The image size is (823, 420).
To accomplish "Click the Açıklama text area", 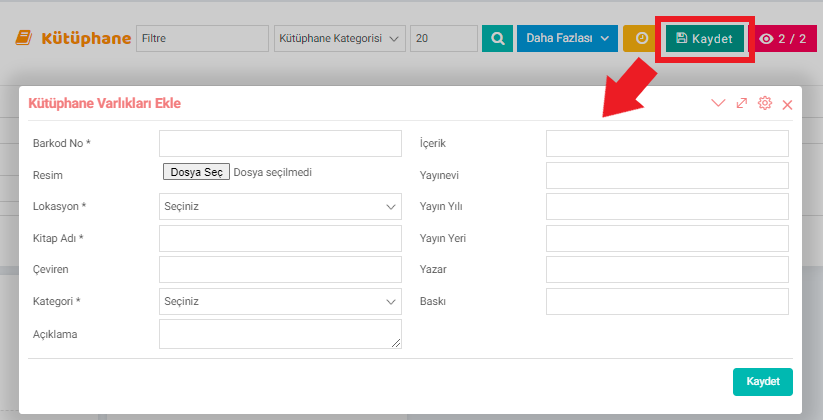I will pos(280,334).
